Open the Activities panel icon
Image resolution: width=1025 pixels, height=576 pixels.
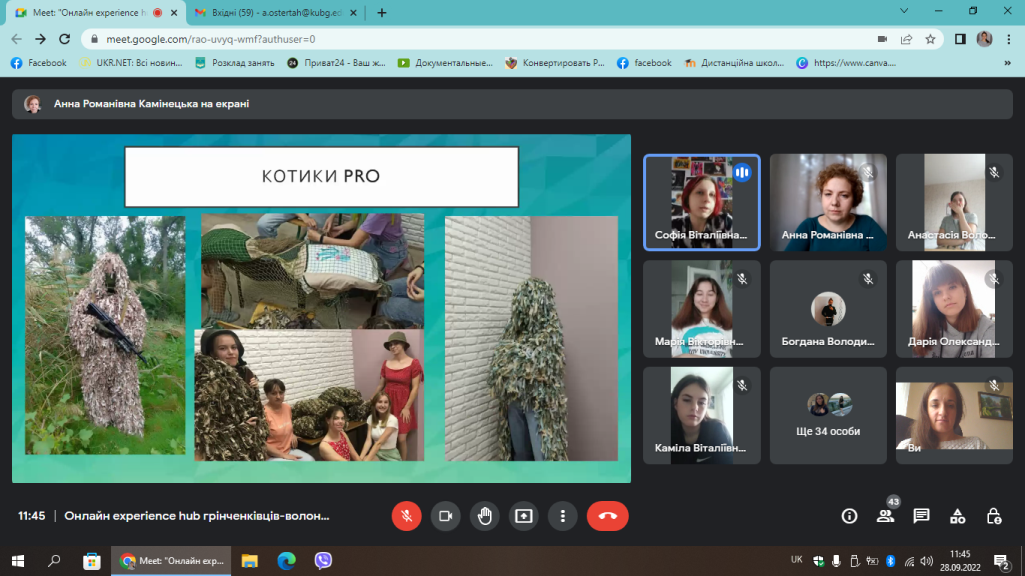coord(957,516)
